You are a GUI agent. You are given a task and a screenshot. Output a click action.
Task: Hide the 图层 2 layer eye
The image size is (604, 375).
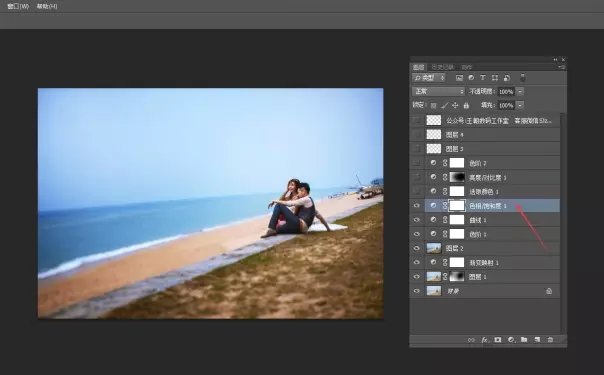pos(416,248)
